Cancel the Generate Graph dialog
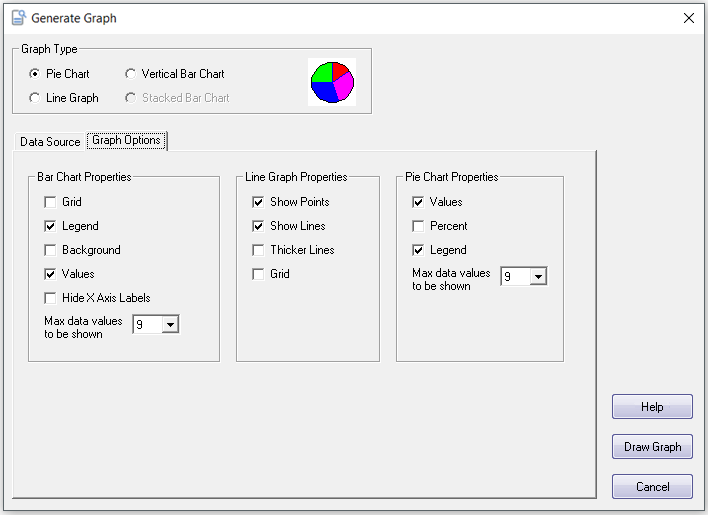 click(x=652, y=486)
